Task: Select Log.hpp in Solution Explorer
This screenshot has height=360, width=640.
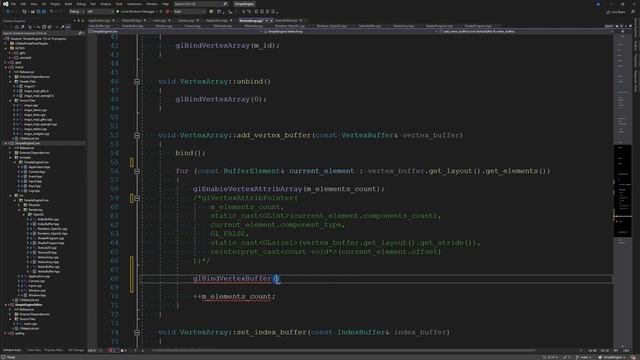Action: coord(34,191)
